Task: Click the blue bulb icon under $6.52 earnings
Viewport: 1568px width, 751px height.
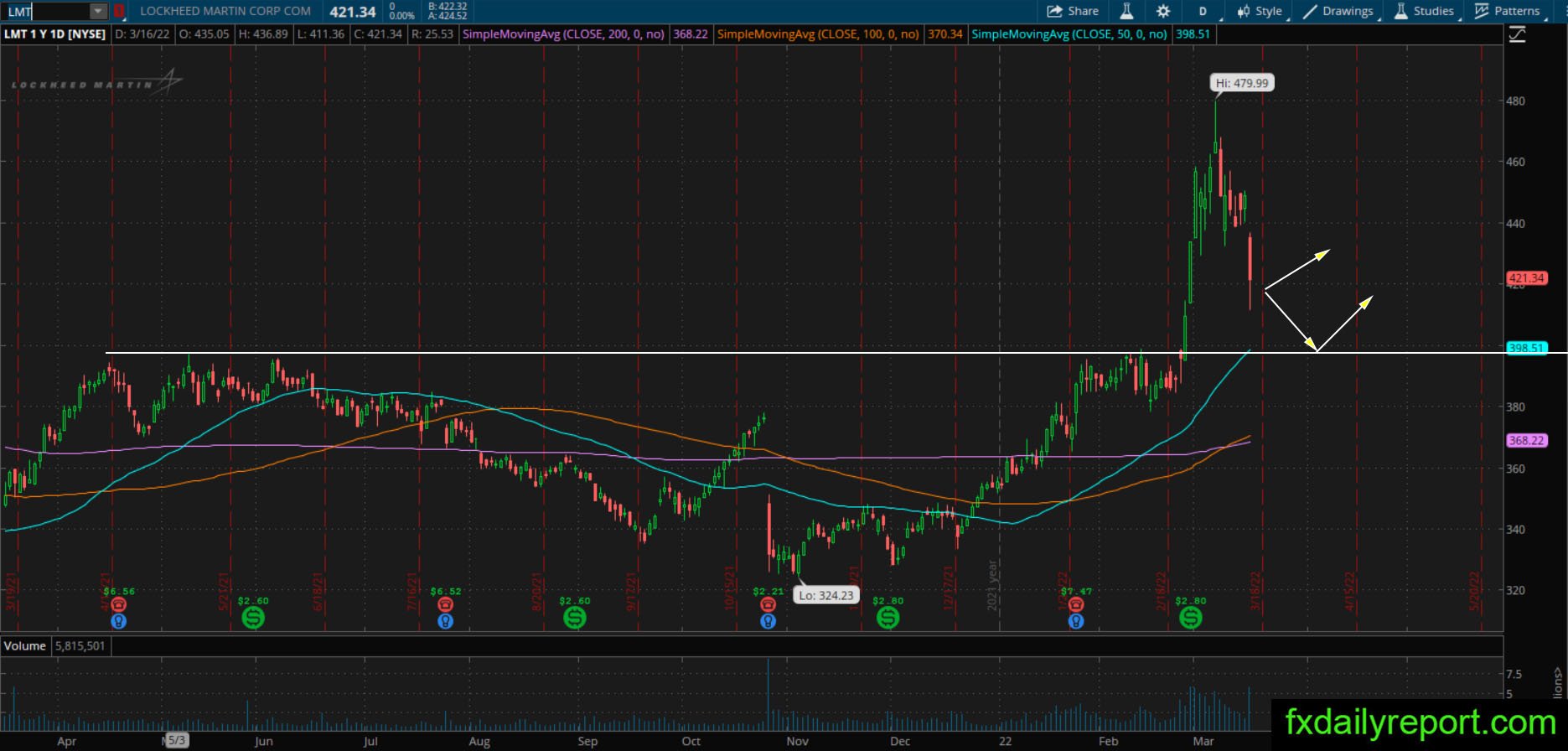Action: (x=445, y=621)
